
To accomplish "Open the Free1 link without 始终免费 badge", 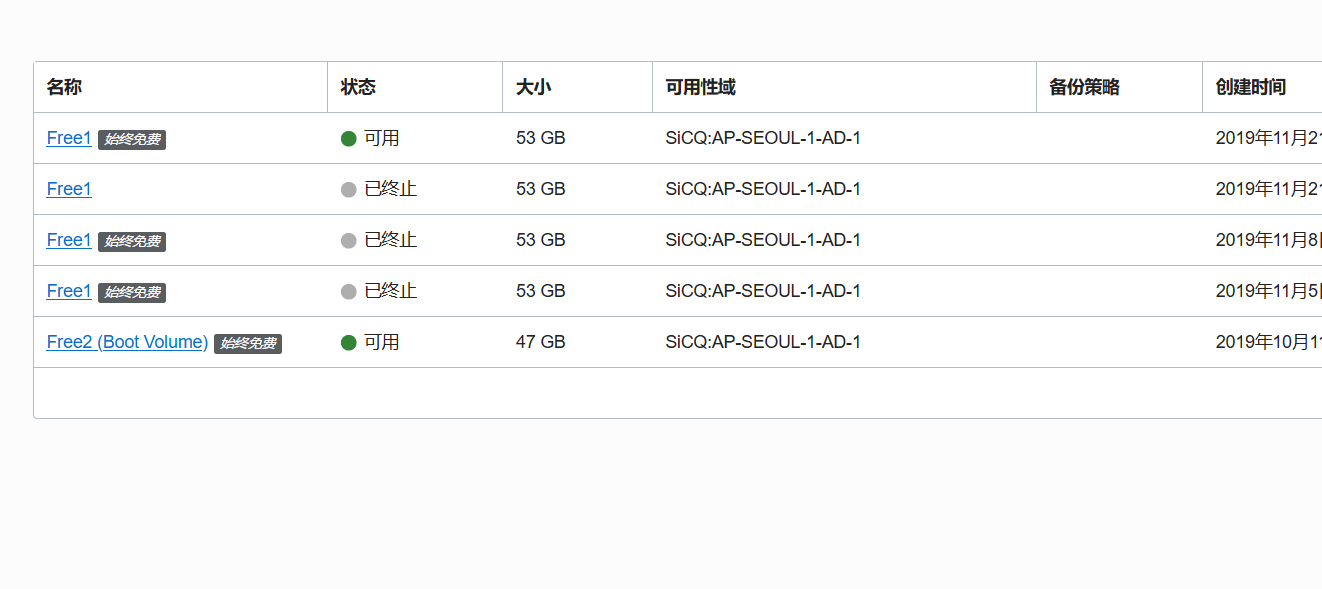I will pyautogui.click(x=69, y=189).
